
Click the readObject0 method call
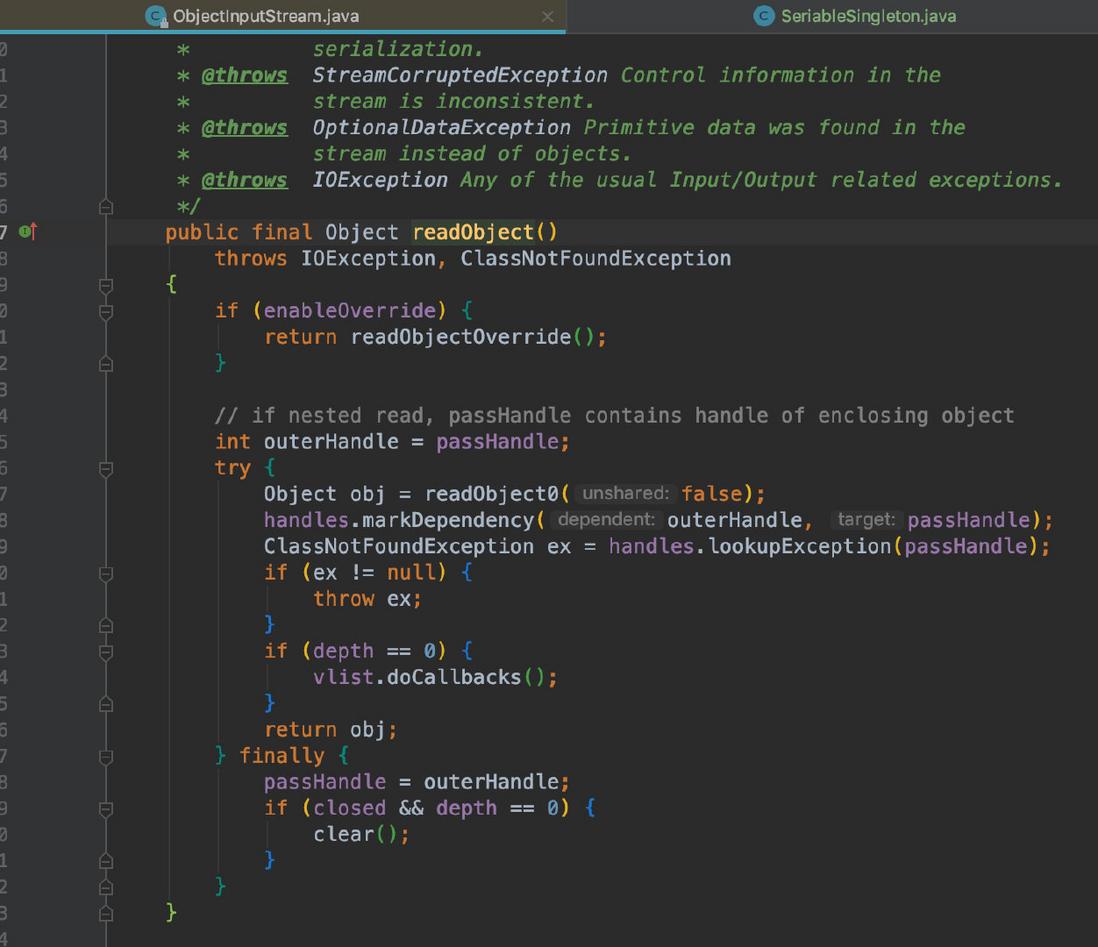(492, 494)
